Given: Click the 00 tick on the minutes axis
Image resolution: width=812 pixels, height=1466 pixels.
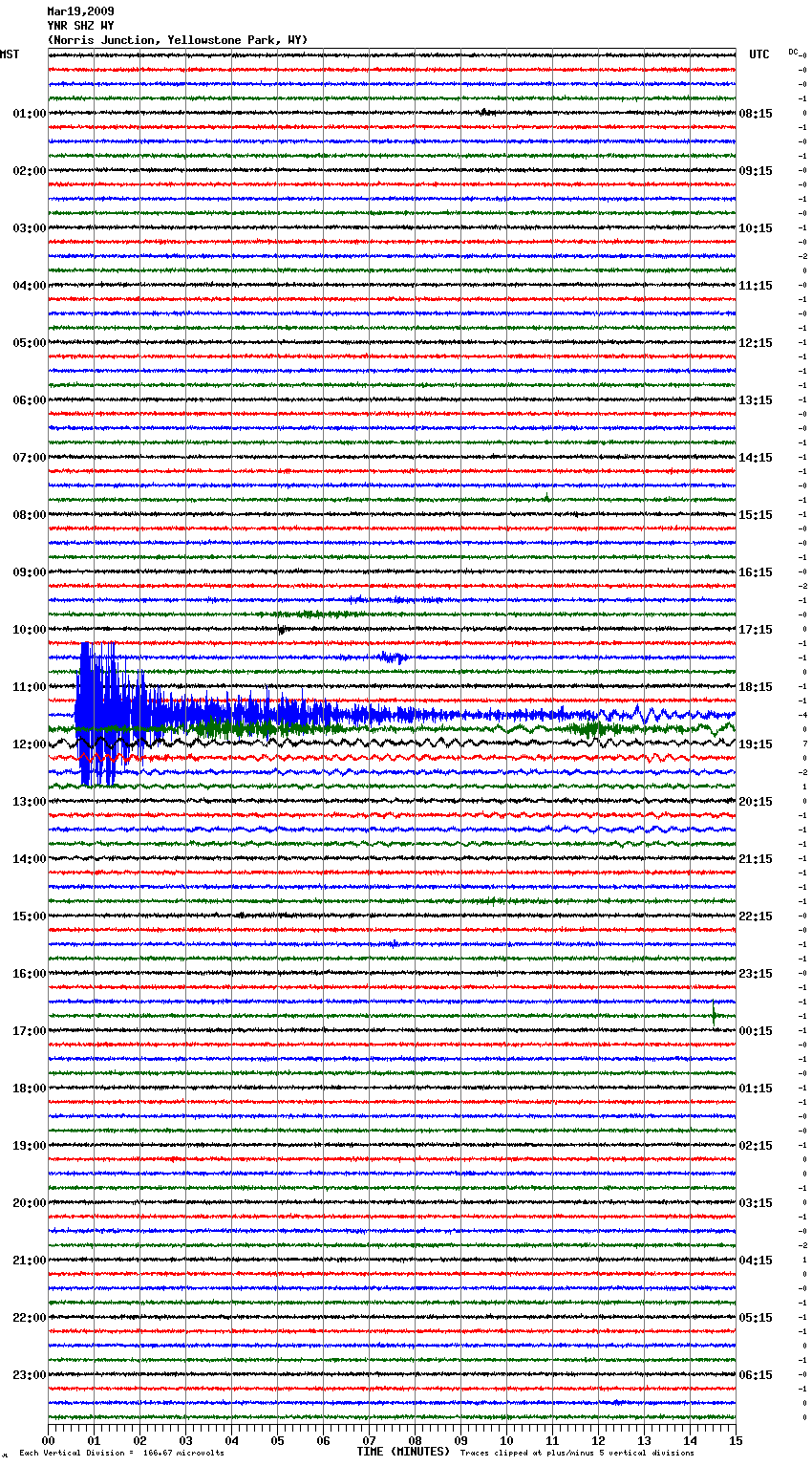Looking at the screenshot, I should (x=49, y=1440).
